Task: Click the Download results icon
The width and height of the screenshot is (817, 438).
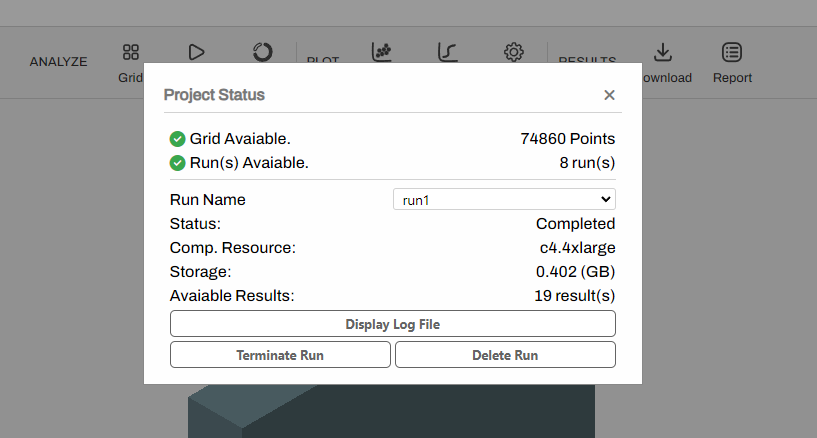Action: [663, 52]
